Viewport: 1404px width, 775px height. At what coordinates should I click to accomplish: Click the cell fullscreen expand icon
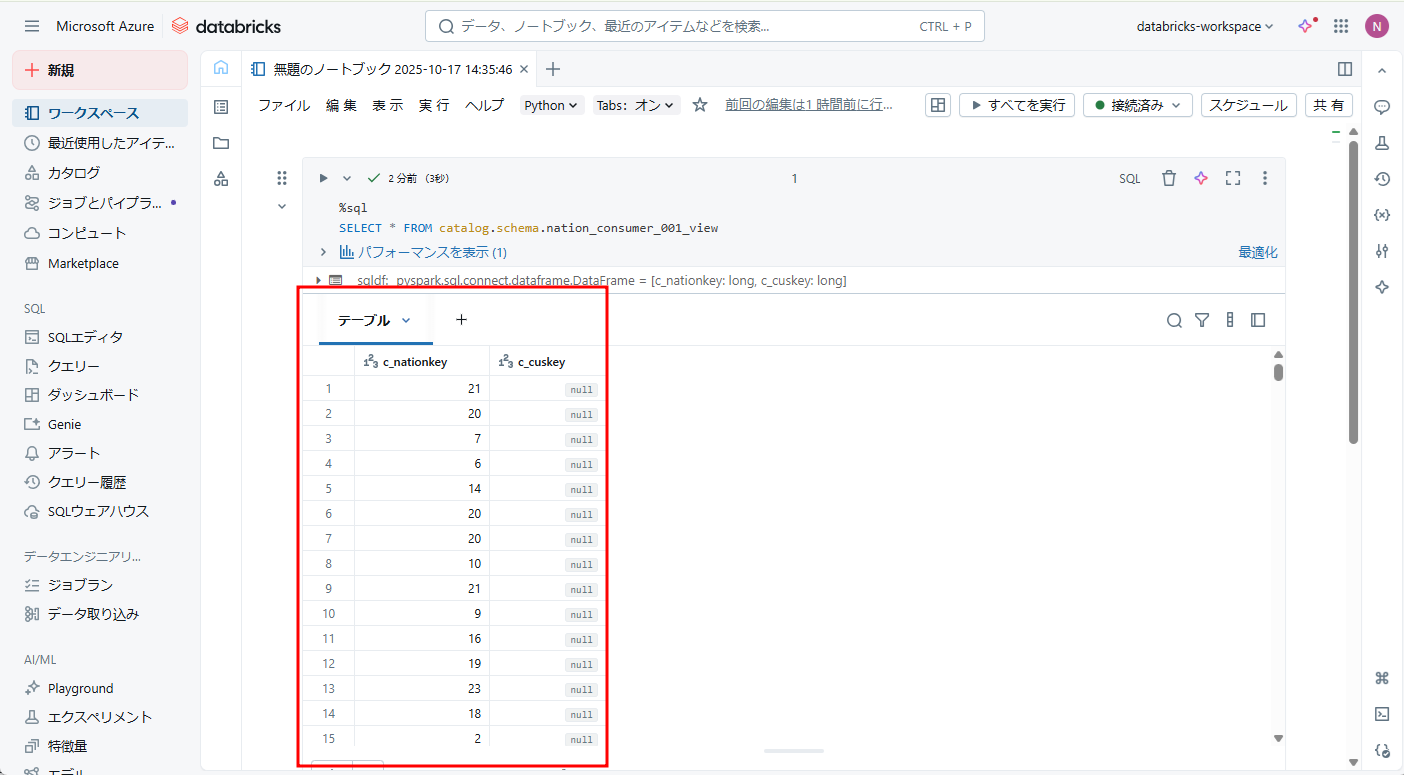[1233, 178]
